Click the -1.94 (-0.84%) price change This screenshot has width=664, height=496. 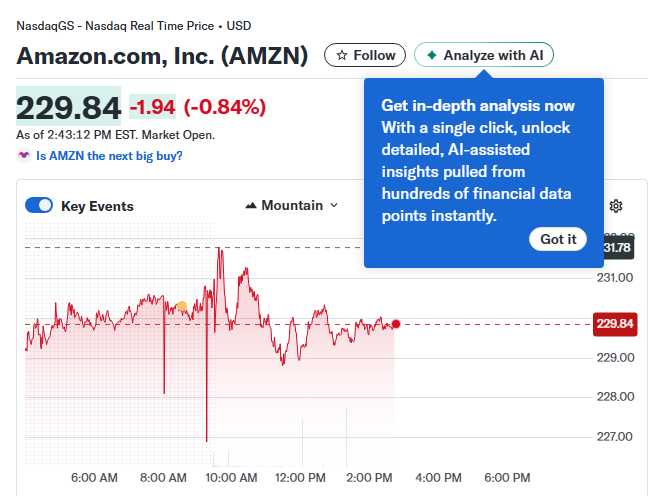pos(197,107)
